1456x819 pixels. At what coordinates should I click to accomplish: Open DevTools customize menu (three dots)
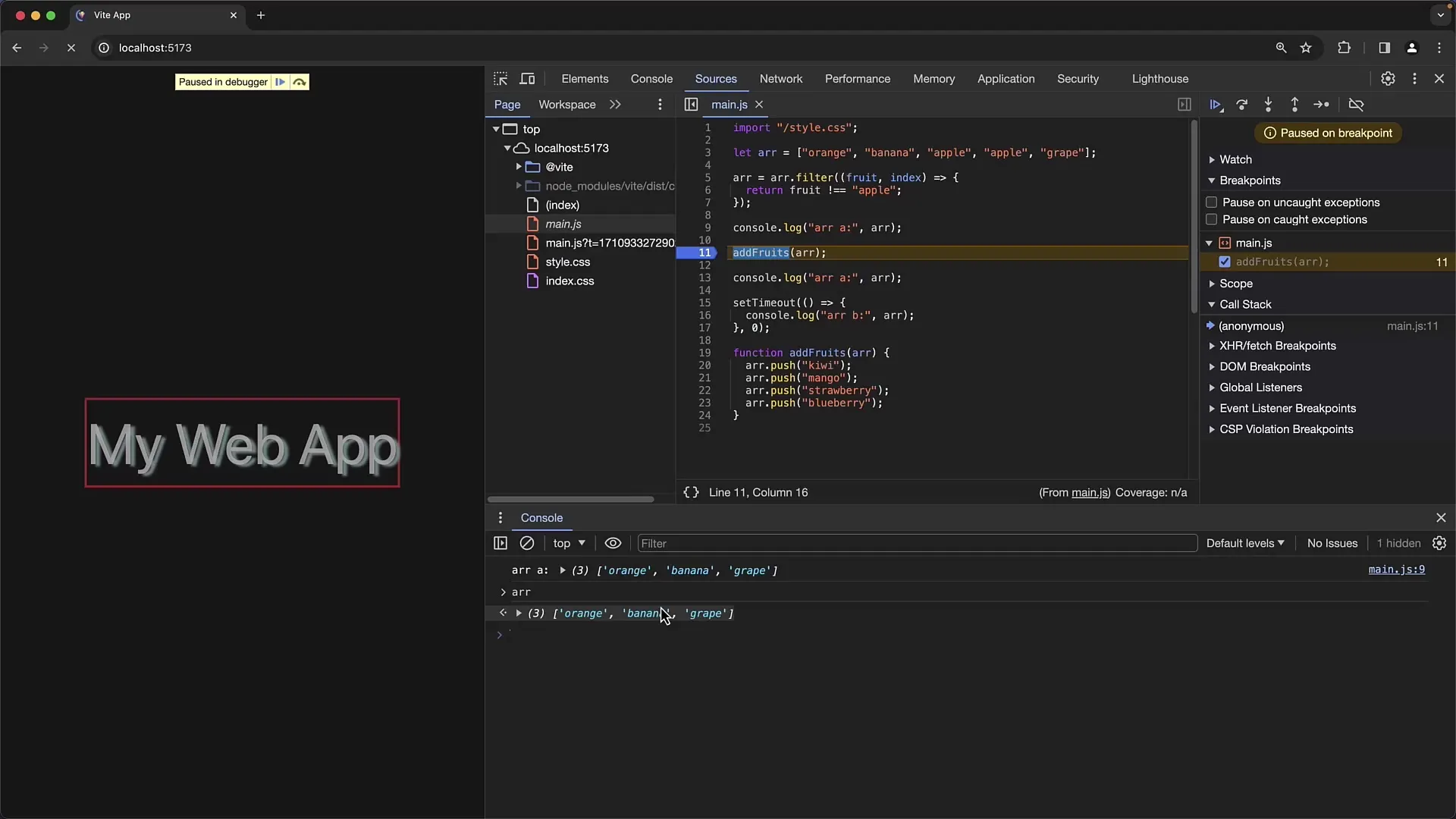pos(1414,79)
